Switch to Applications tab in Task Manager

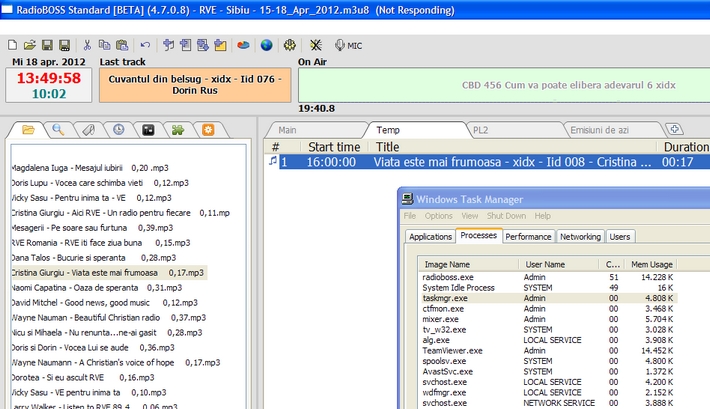(x=430, y=236)
